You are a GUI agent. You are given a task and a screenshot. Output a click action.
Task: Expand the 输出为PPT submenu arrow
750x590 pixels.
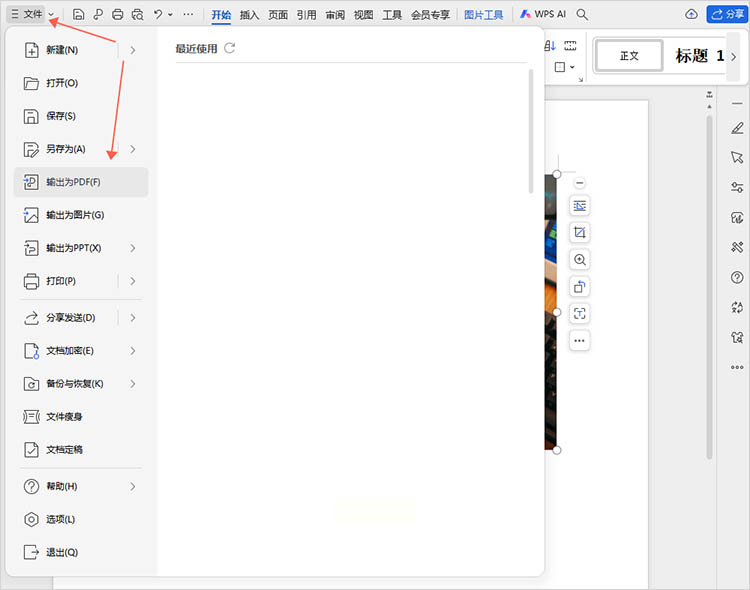(x=132, y=248)
